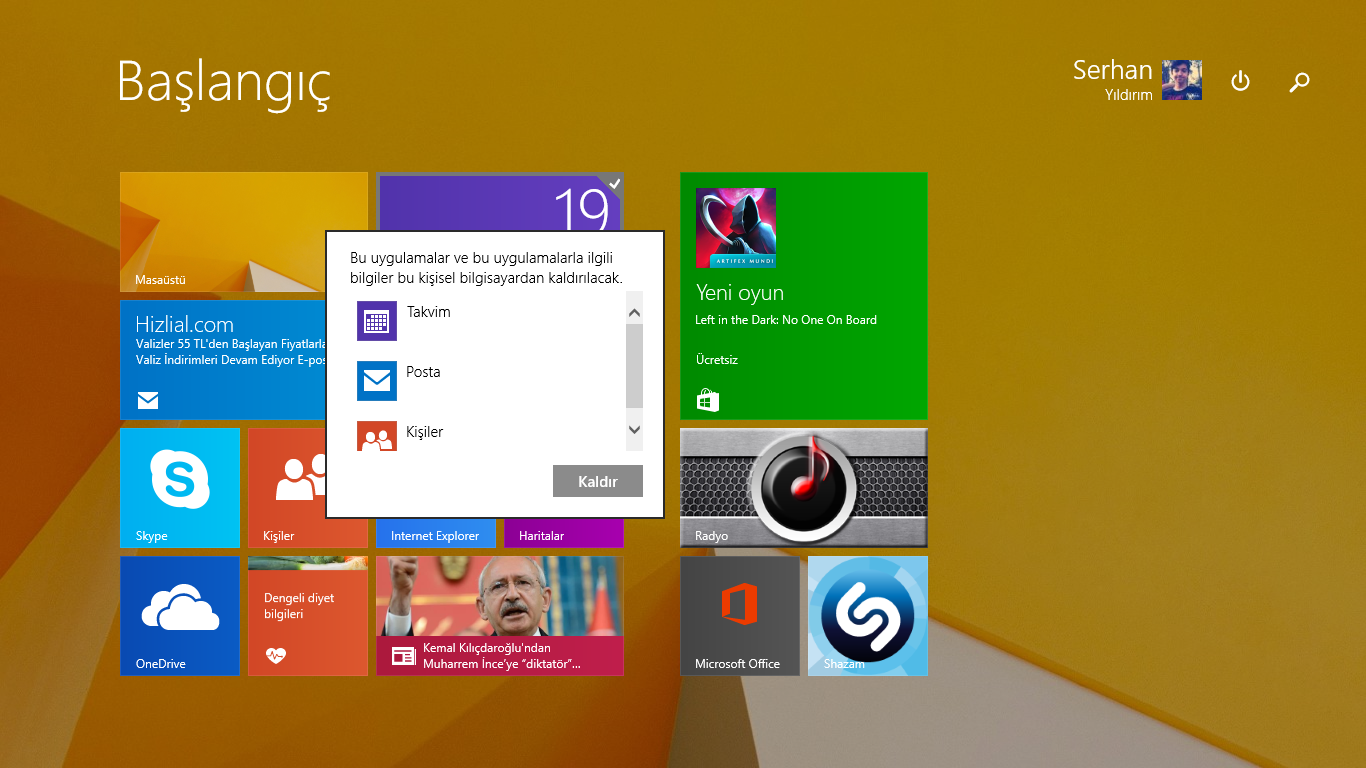The height and width of the screenshot is (768, 1366).
Task: Click the Ücretsiz label on store tile
Action: tap(717, 359)
